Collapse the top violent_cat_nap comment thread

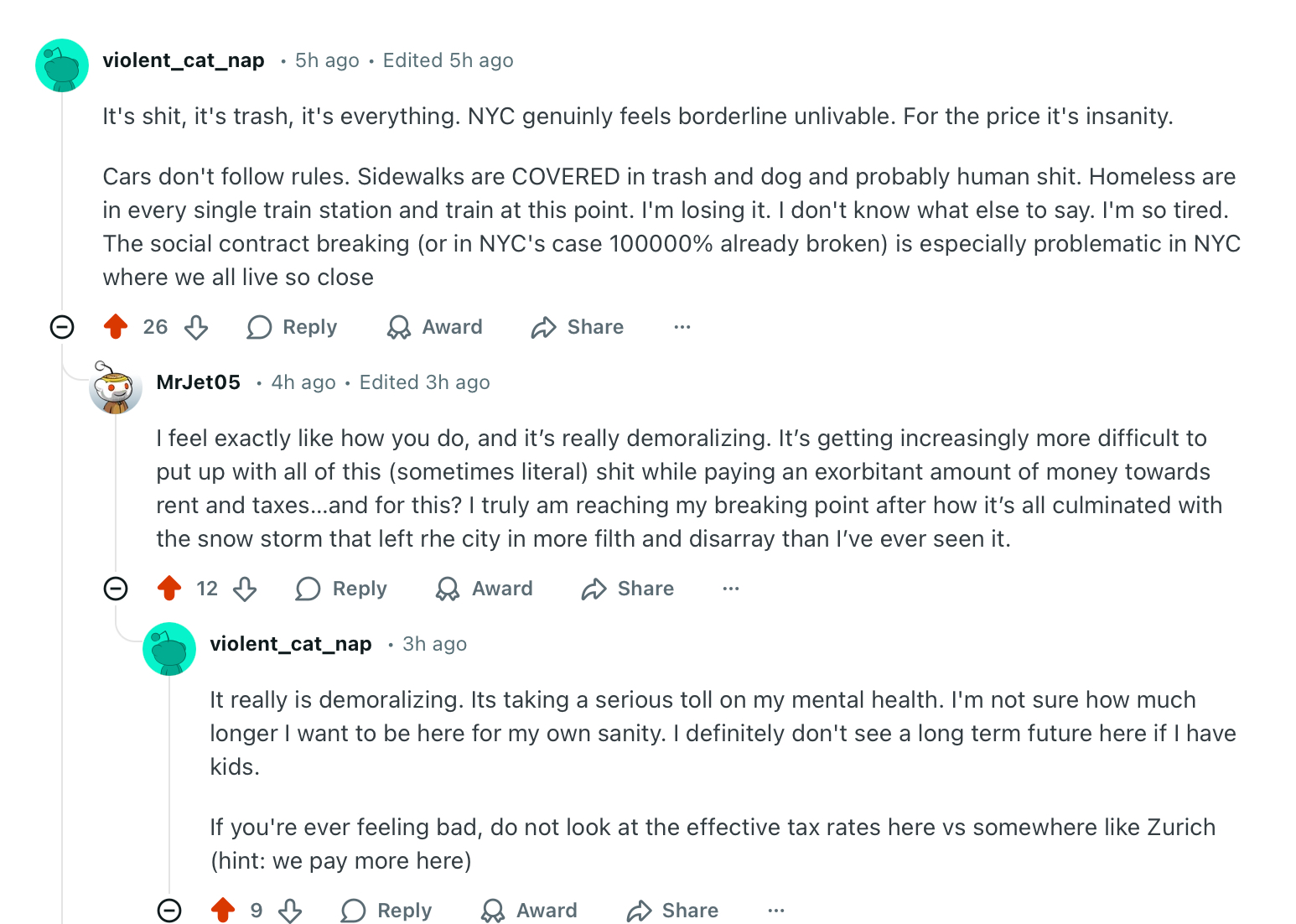62,326
